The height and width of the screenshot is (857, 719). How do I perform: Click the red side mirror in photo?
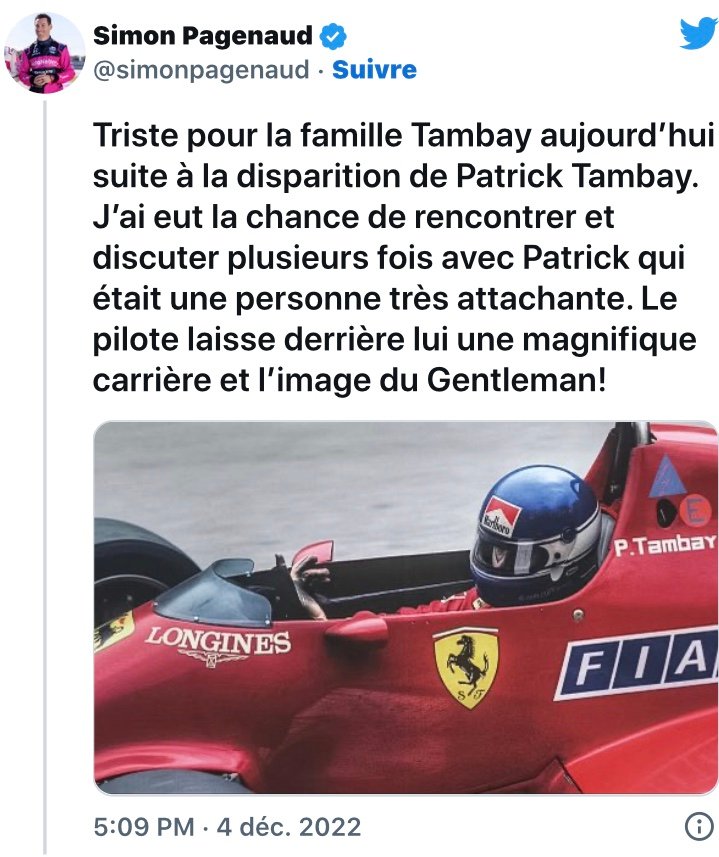pos(312,553)
